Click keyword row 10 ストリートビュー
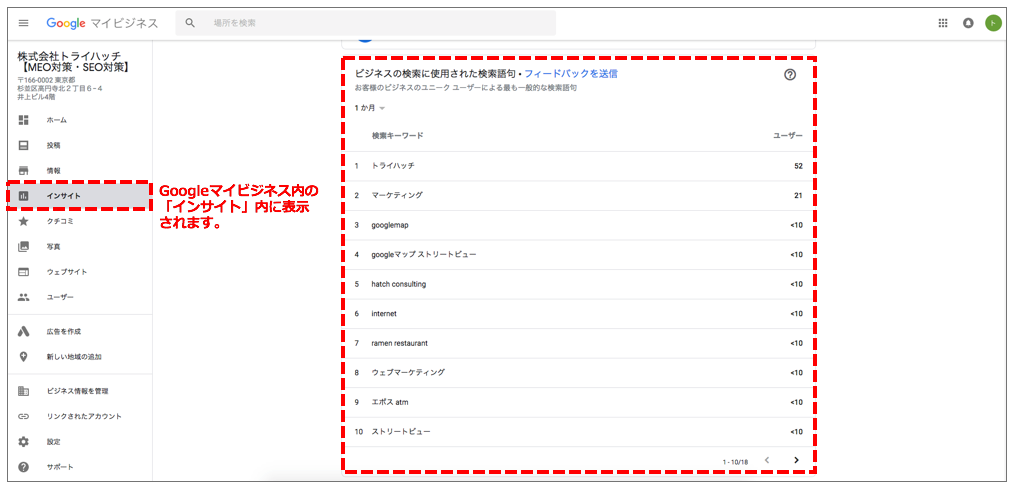The image size is (1014, 488). click(x=578, y=432)
